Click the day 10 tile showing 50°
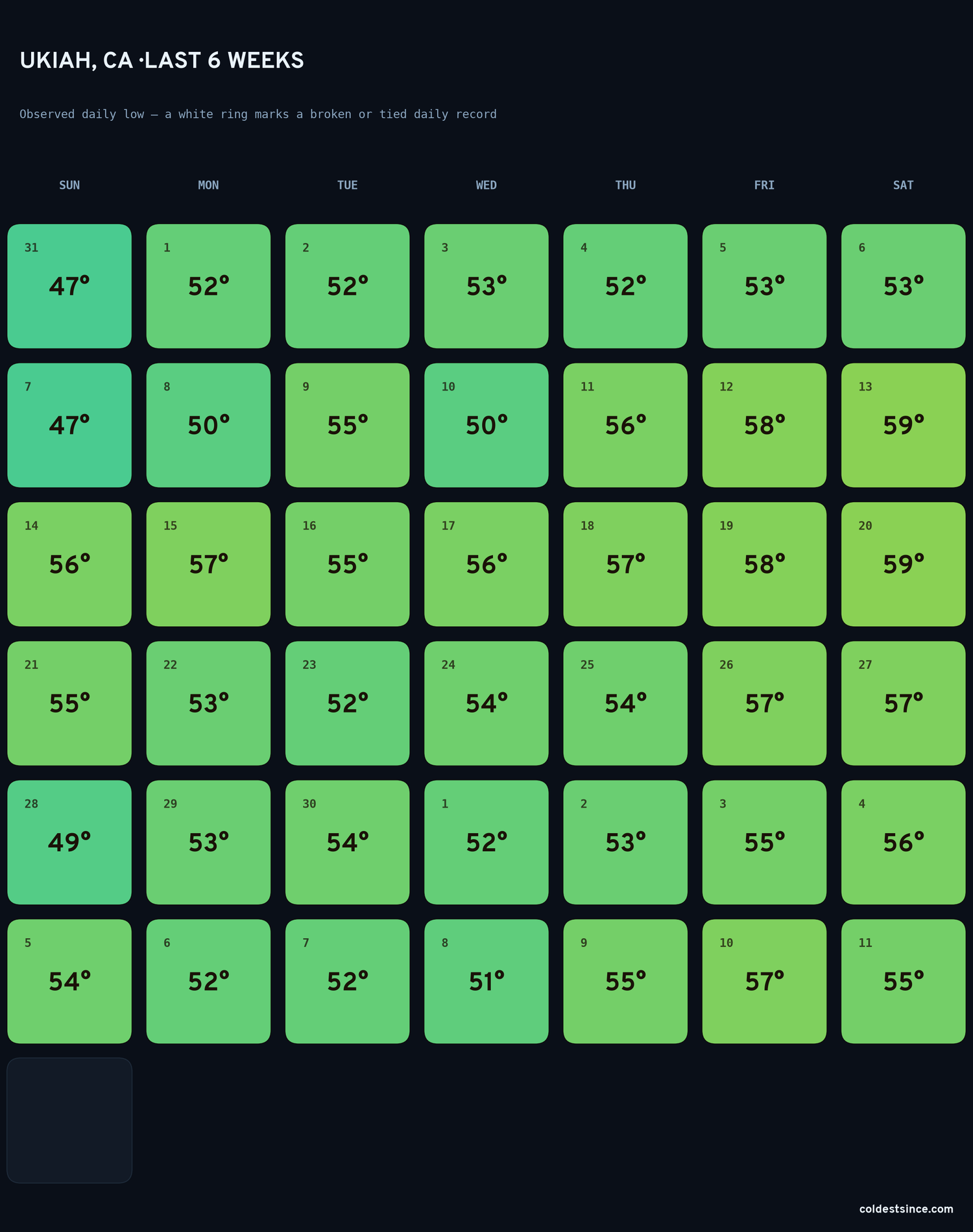973x1232 pixels. pos(486,425)
